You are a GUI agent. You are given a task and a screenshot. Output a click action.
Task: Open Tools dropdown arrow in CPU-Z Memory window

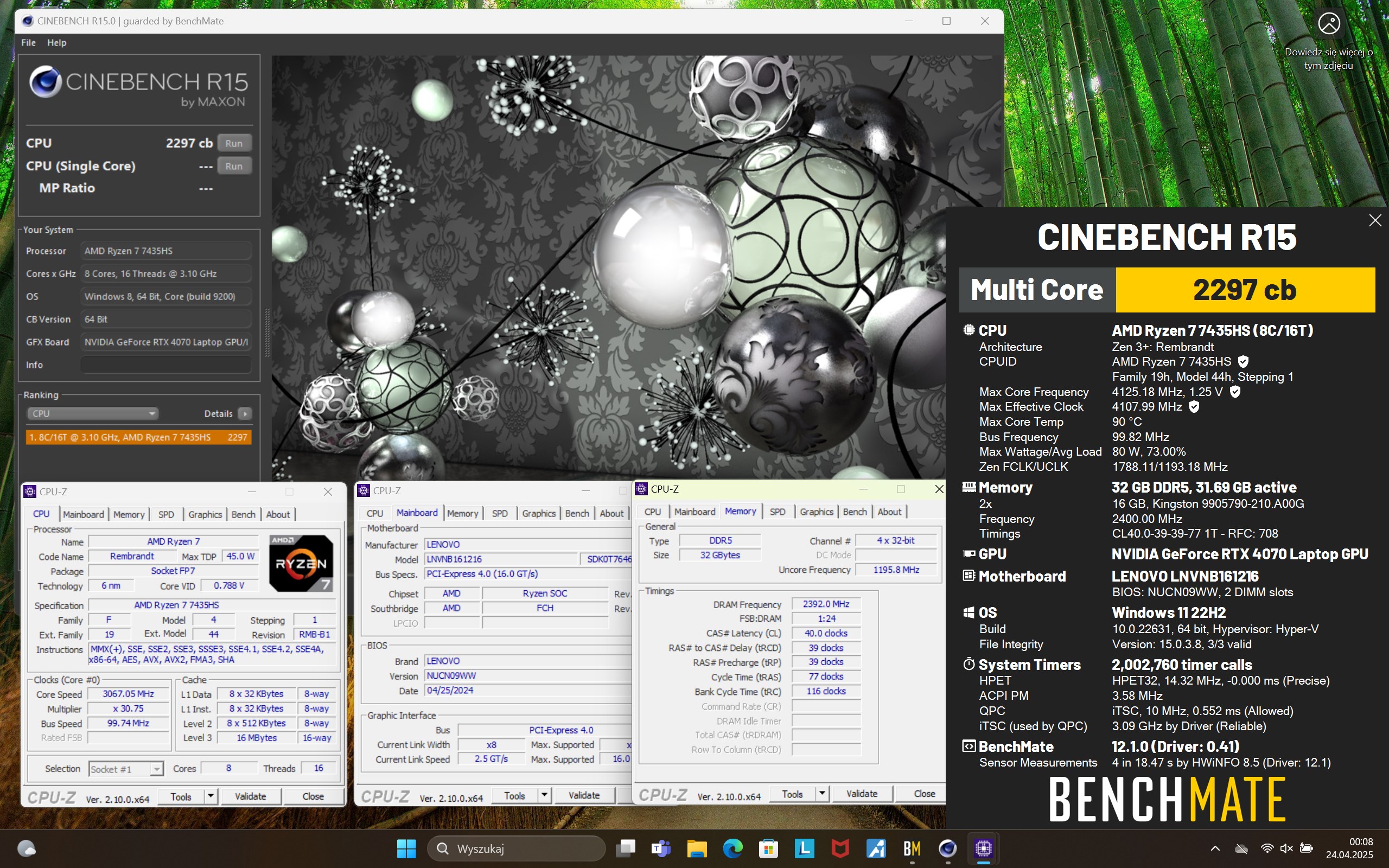[x=822, y=793]
